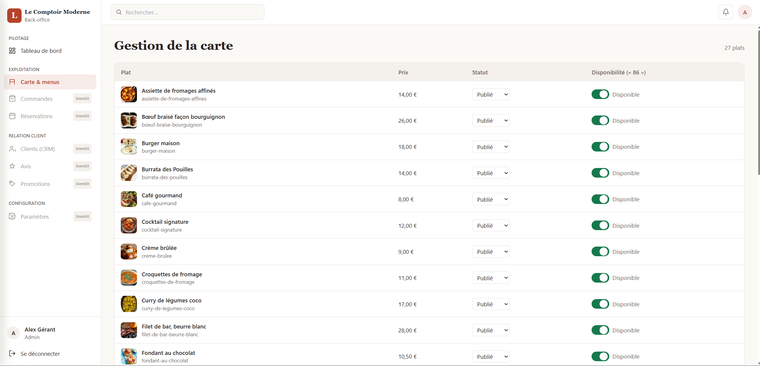760x366 pixels.
Task: Open the Burrata des Pouilles thumbnail
Action: click(129, 173)
